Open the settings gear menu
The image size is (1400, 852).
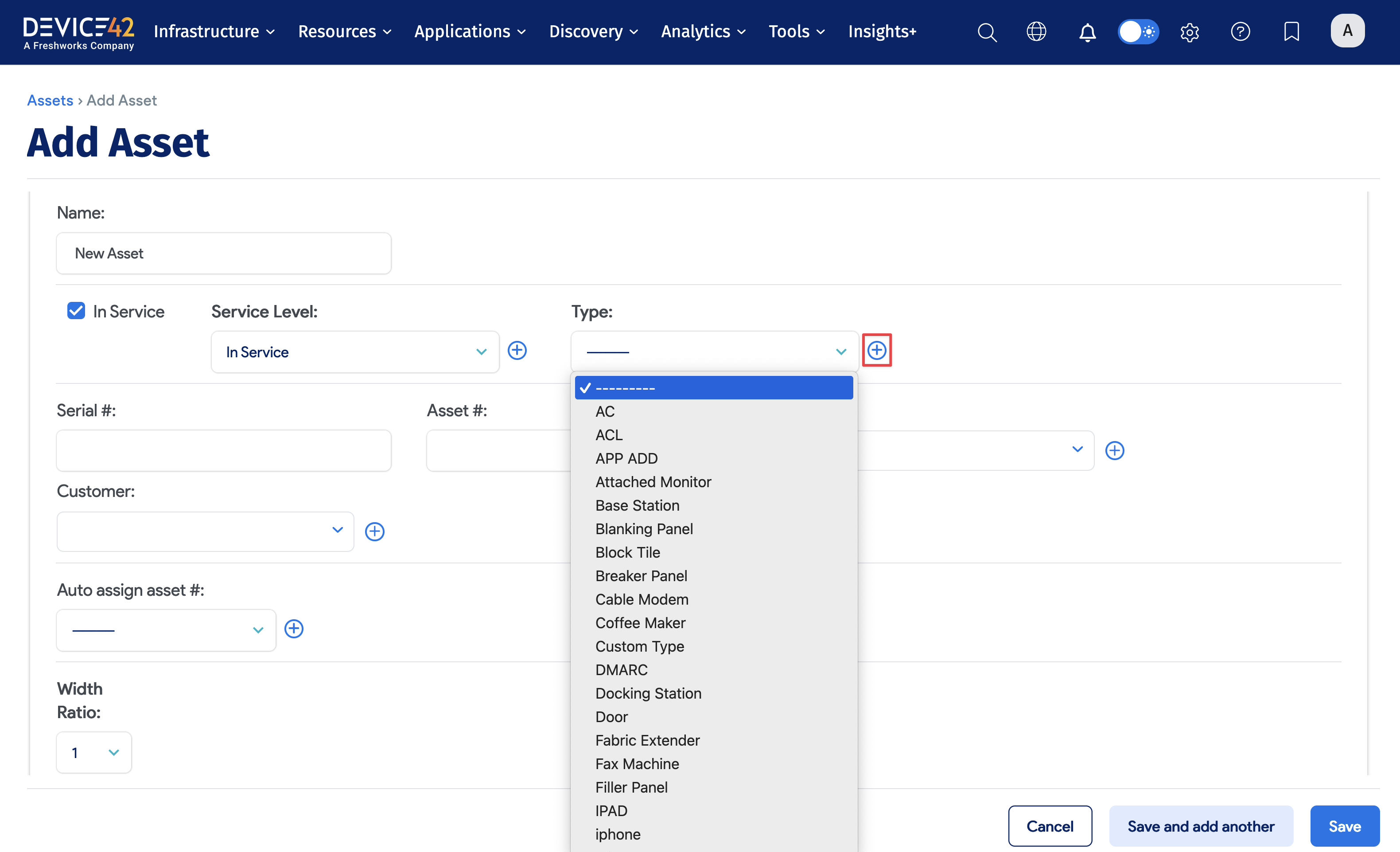(1189, 32)
